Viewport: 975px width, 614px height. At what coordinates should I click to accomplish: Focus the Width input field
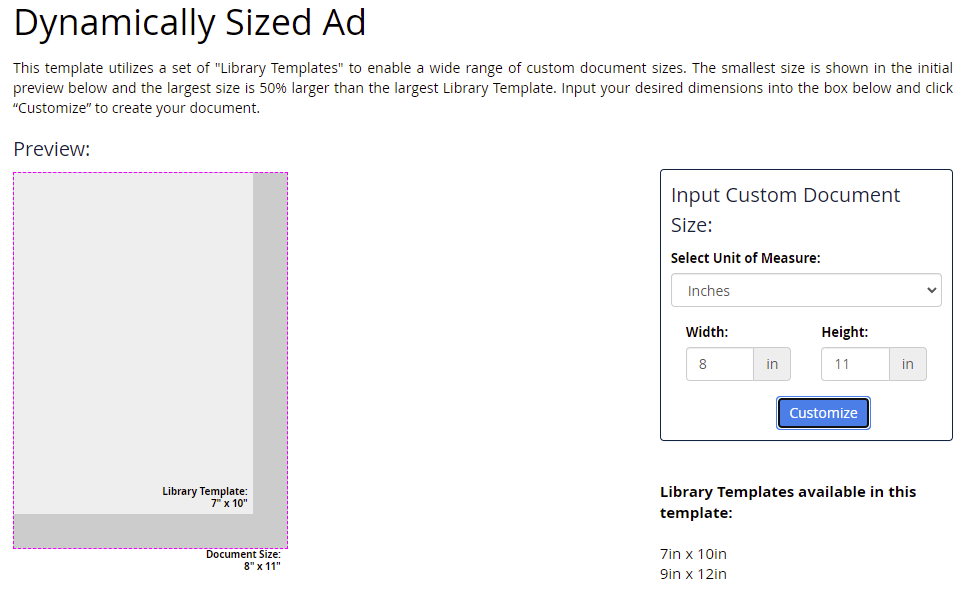[x=719, y=365]
